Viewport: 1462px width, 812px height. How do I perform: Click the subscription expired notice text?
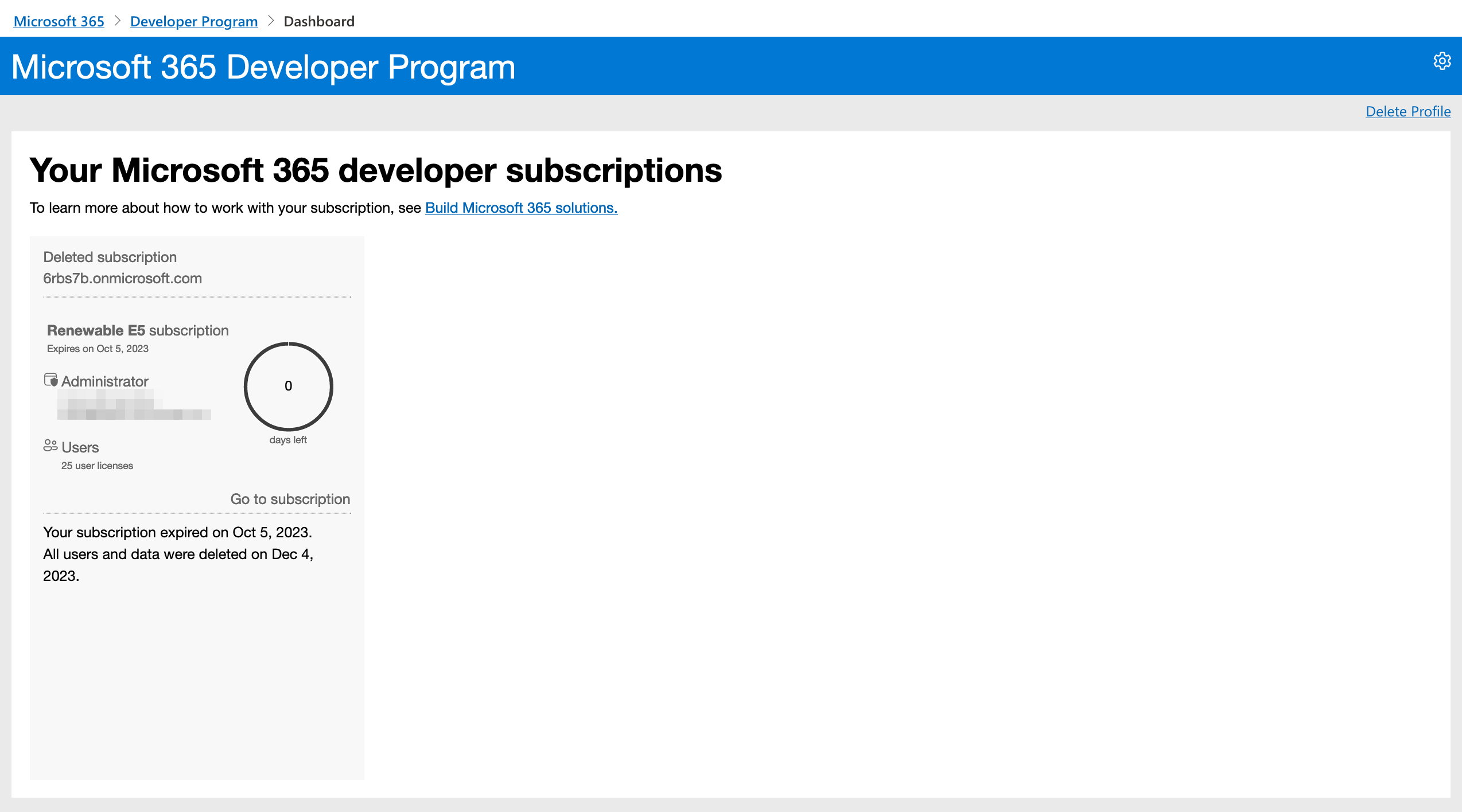pyautogui.click(x=178, y=554)
